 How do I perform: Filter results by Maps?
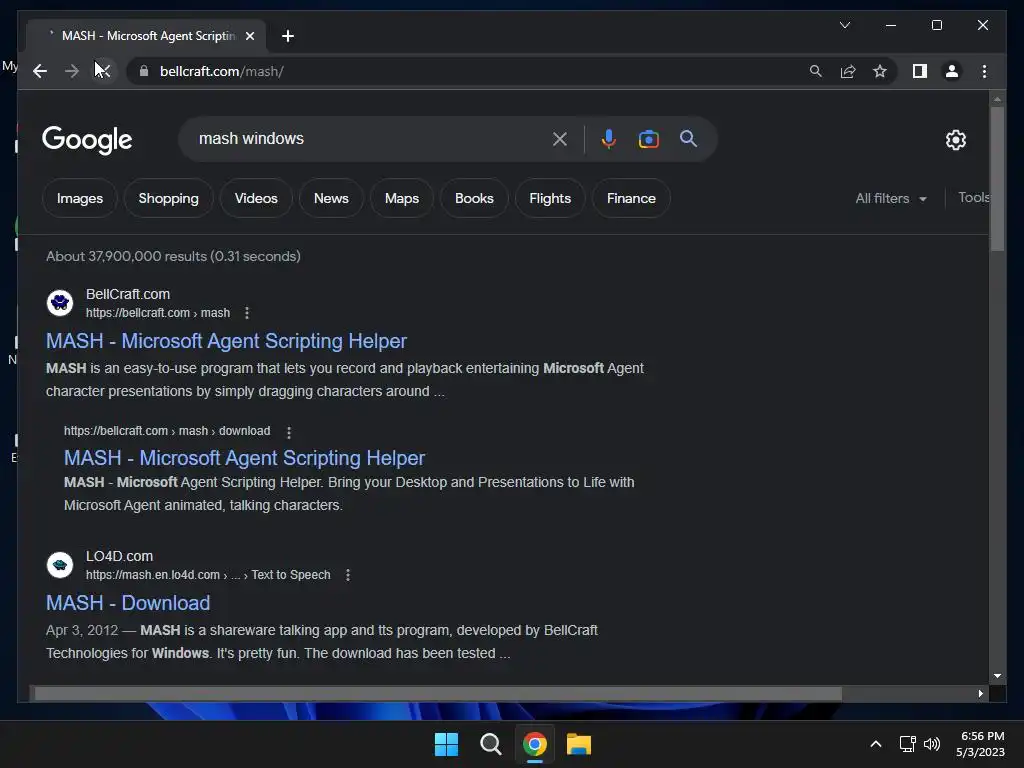coord(402,199)
